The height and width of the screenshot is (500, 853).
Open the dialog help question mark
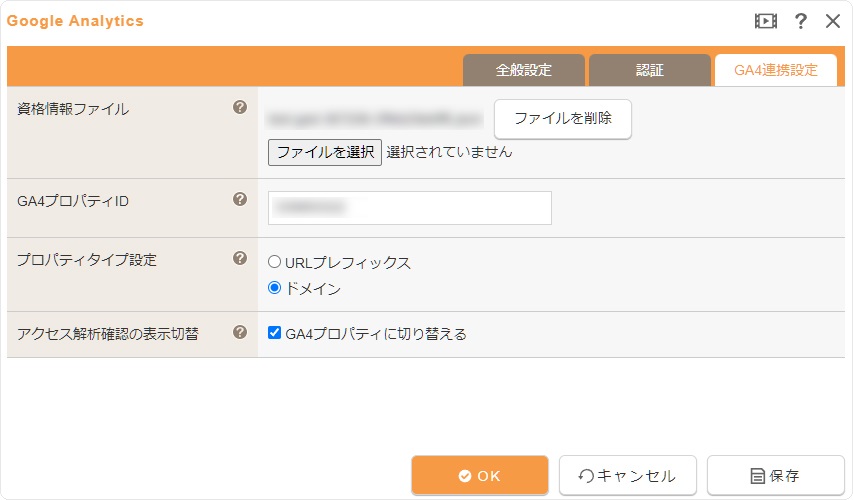coord(800,21)
